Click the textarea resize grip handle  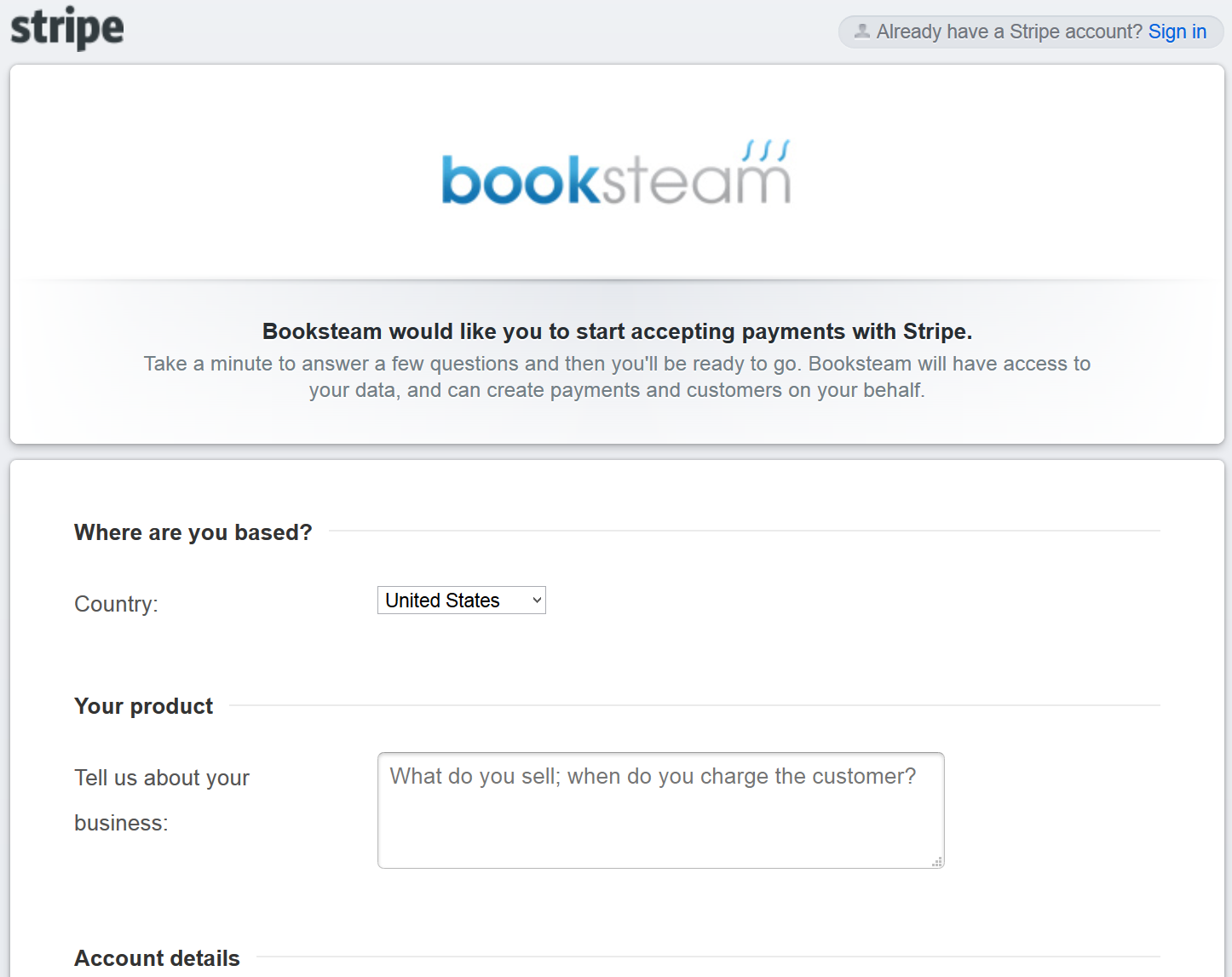point(937,862)
